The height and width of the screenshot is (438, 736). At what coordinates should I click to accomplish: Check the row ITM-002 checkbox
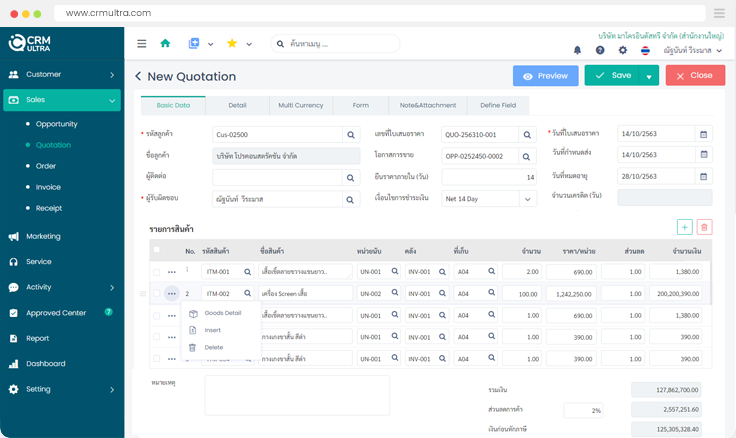pyautogui.click(x=157, y=293)
